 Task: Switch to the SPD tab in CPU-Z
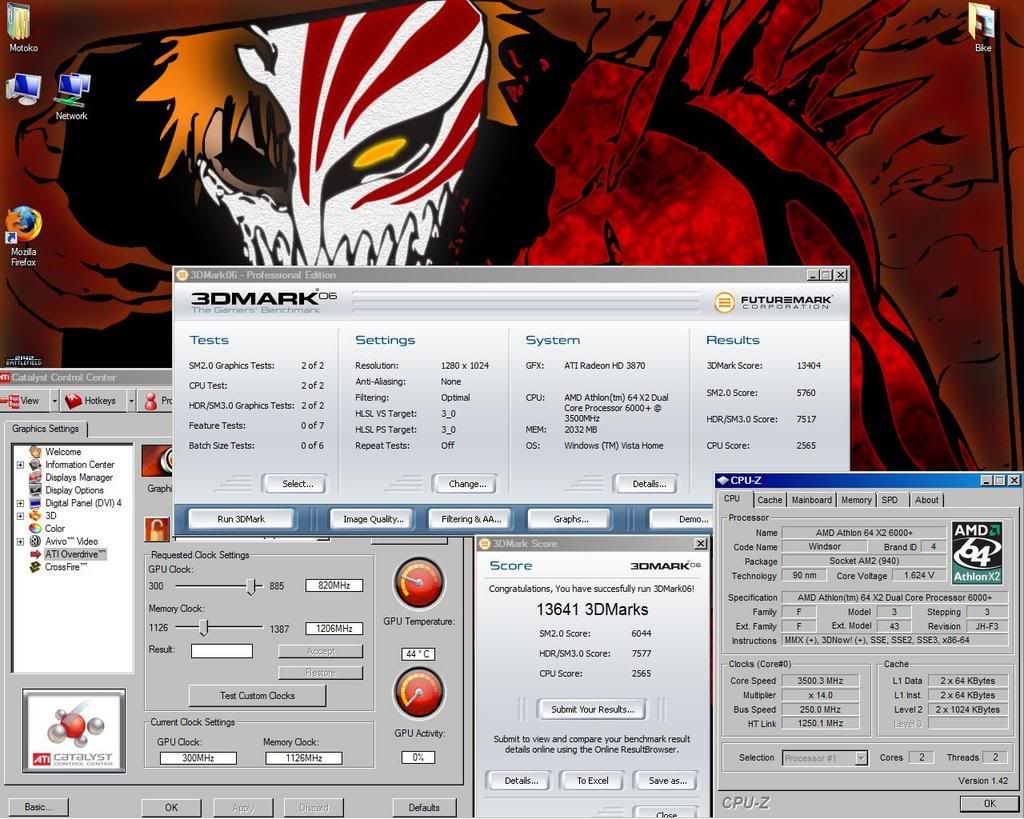pyautogui.click(x=889, y=500)
